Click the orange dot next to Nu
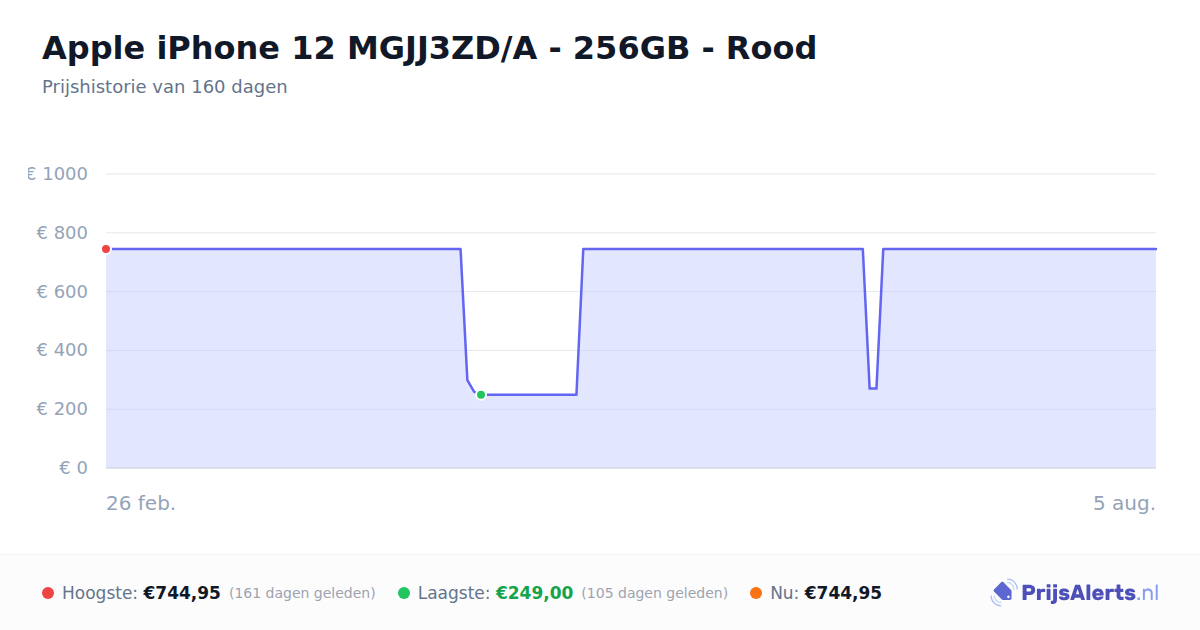1200x630 pixels. (x=756, y=593)
